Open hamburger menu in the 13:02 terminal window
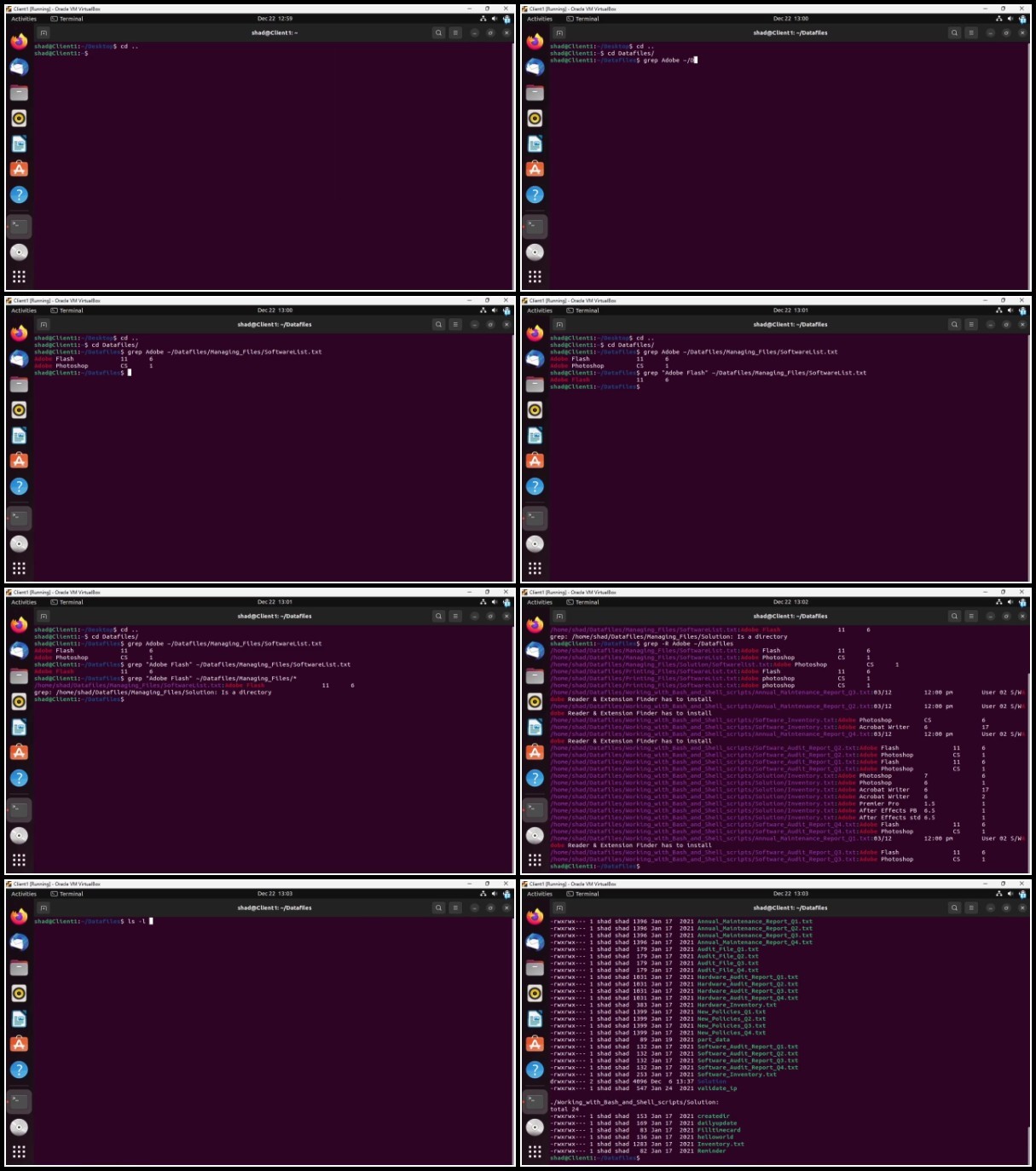 tap(971, 616)
